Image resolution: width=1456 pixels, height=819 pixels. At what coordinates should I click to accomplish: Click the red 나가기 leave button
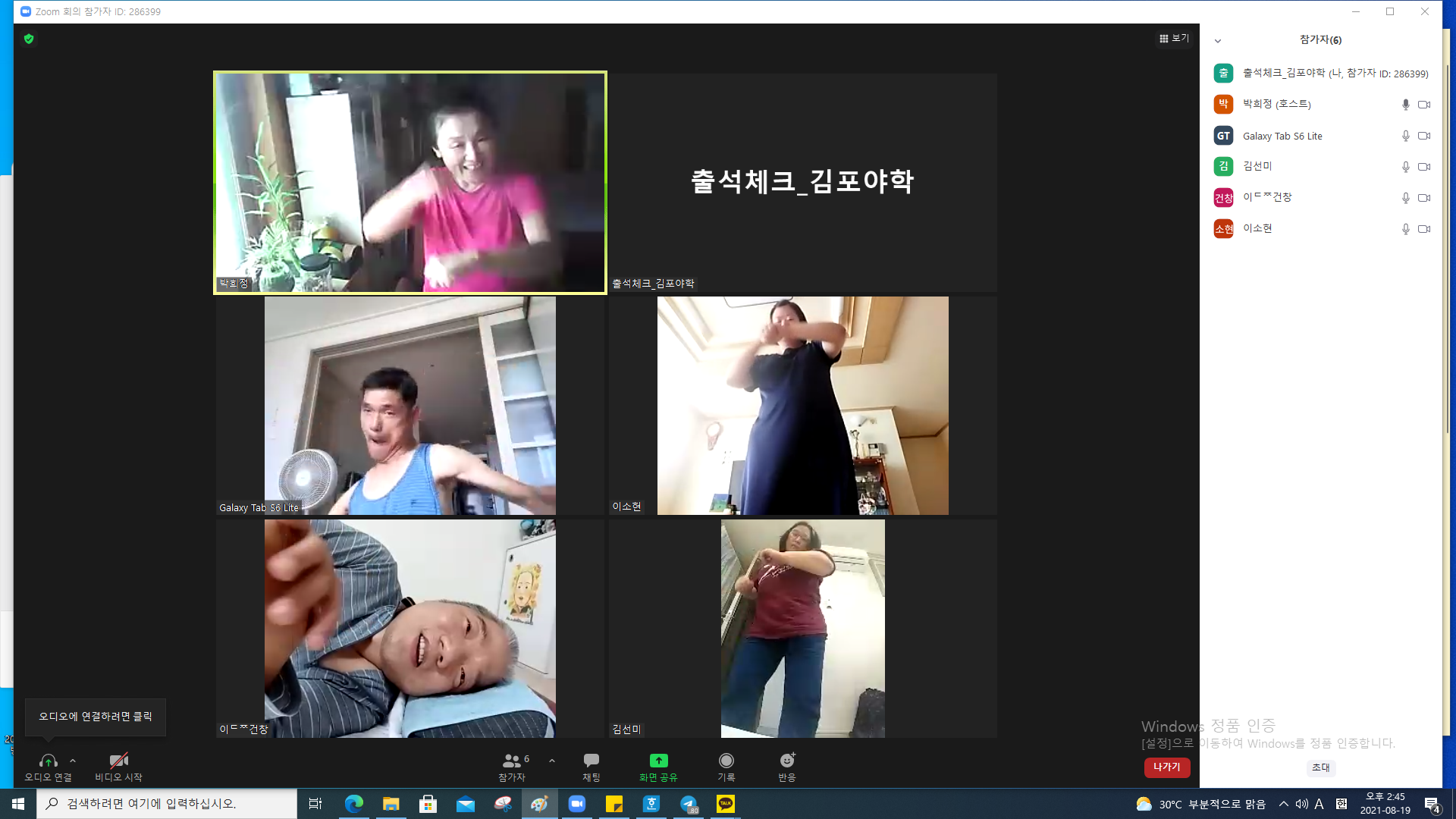(x=1167, y=767)
